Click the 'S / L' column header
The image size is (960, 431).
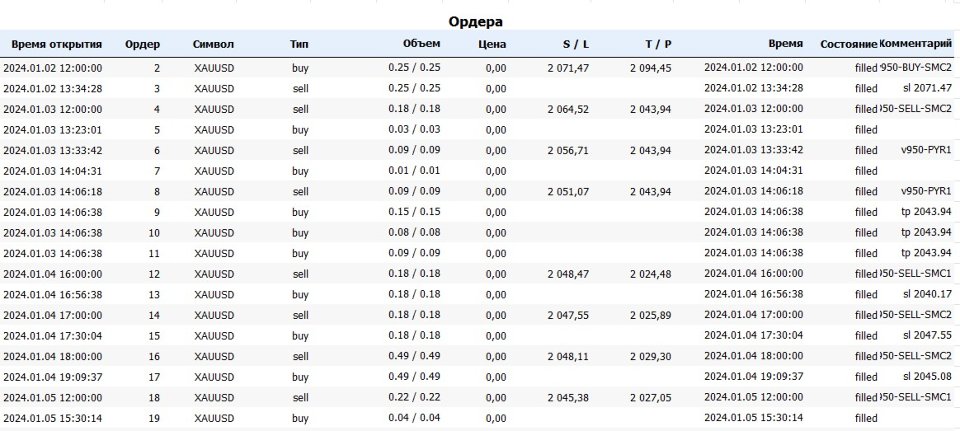click(x=576, y=45)
